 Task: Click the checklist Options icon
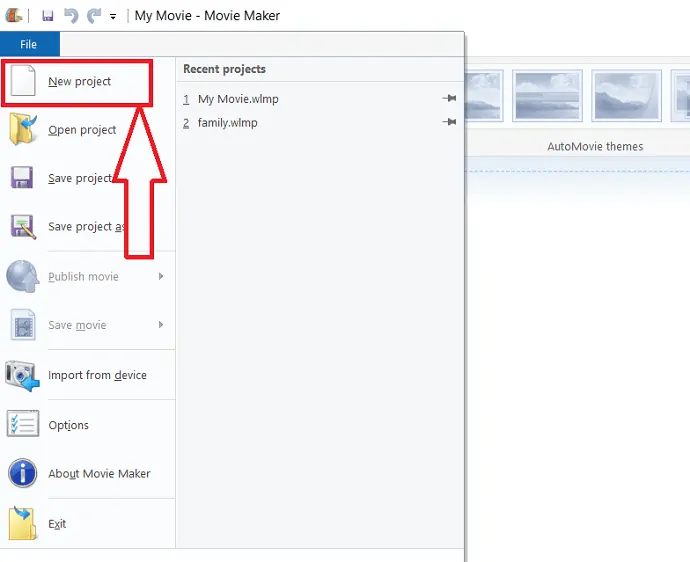[23, 423]
